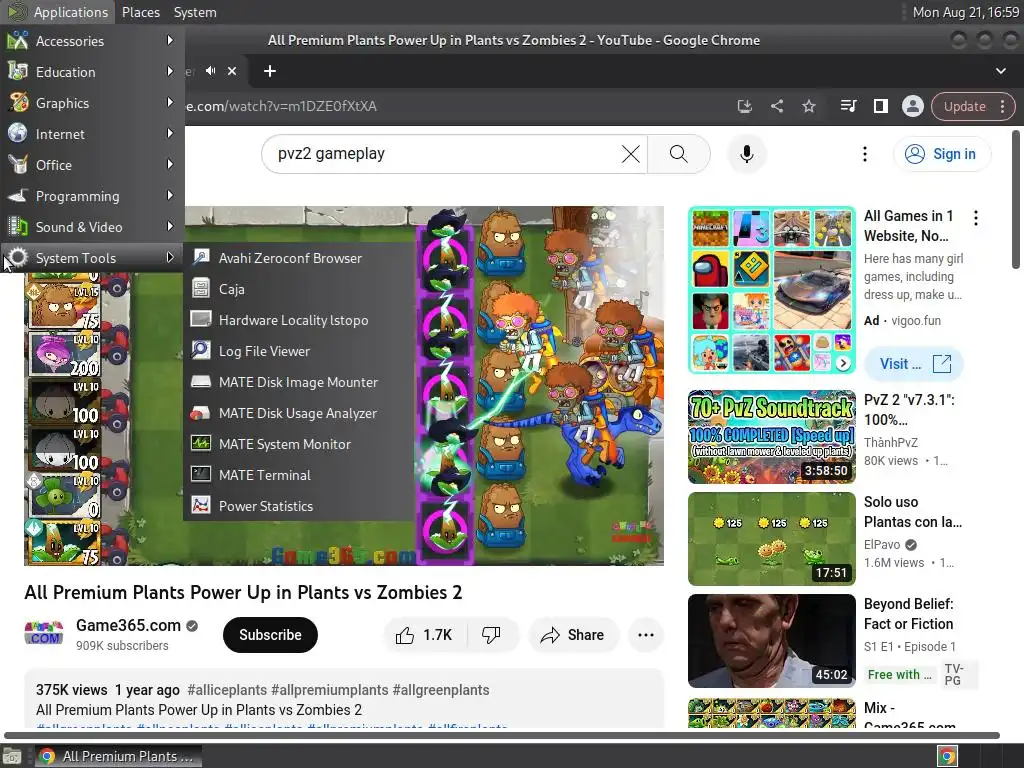Image resolution: width=1024 pixels, height=768 pixels.
Task: Expand the Programming submenu
Action: [x=92, y=196]
